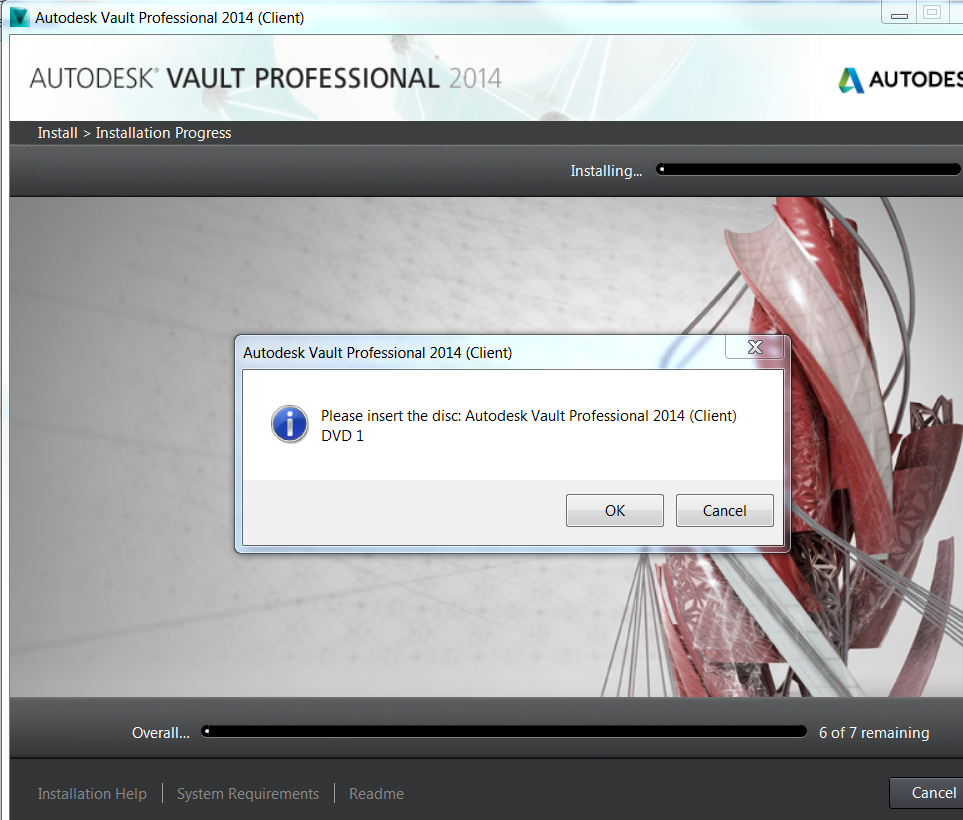Viewport: 963px width, 820px height.
Task: View the System Requirements
Action: [247, 793]
